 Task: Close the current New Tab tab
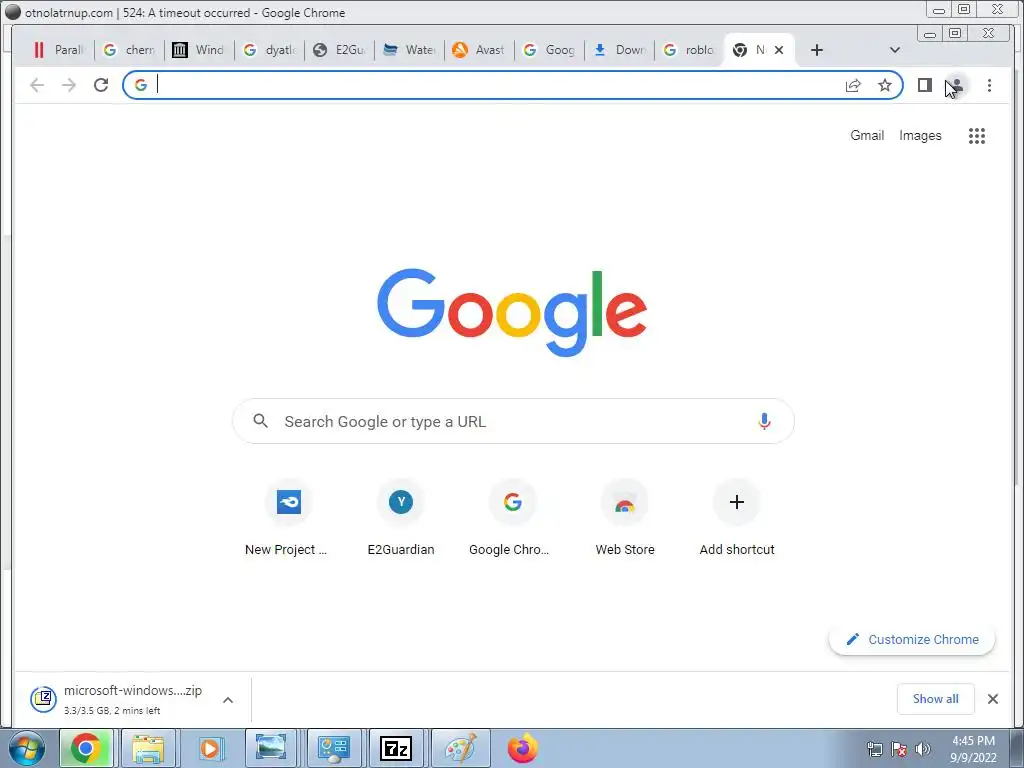[x=778, y=50]
